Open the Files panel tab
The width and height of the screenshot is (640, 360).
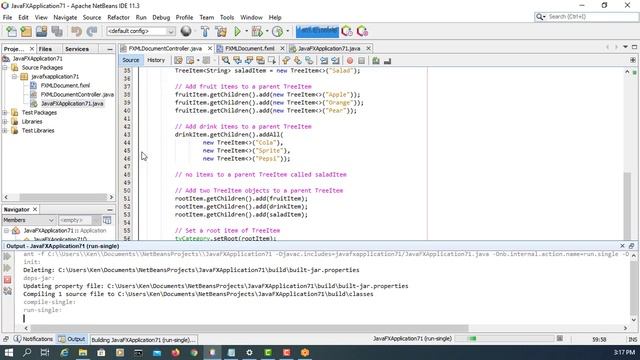(x=45, y=49)
